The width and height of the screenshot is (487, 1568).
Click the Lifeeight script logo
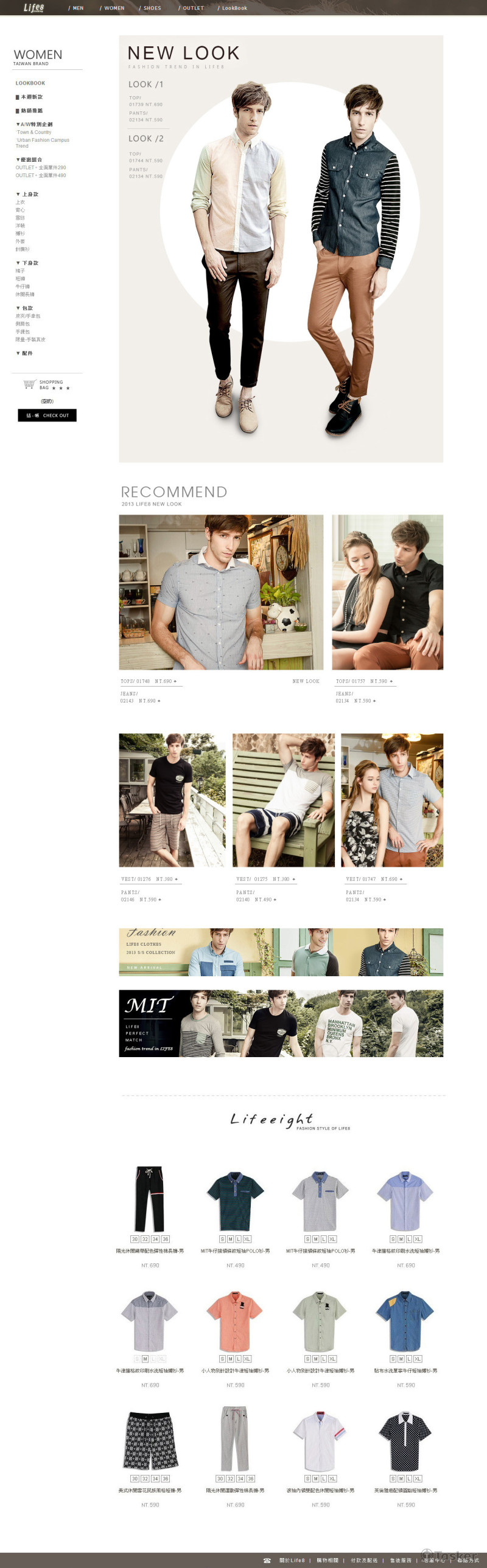[272, 1119]
